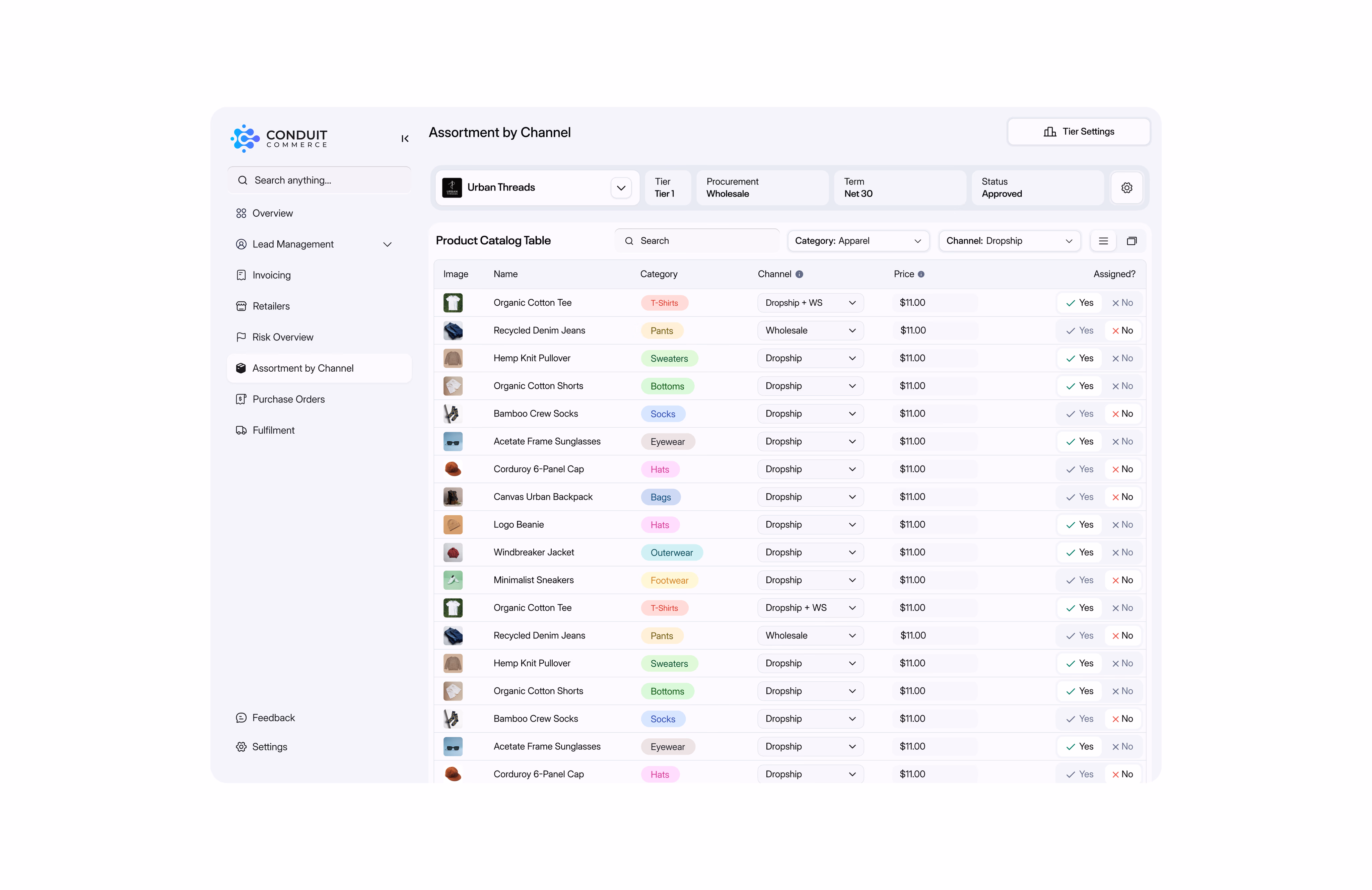Navigate to Risk Overview in sidebar
Viewport: 1372px width, 890px height.
click(x=282, y=337)
